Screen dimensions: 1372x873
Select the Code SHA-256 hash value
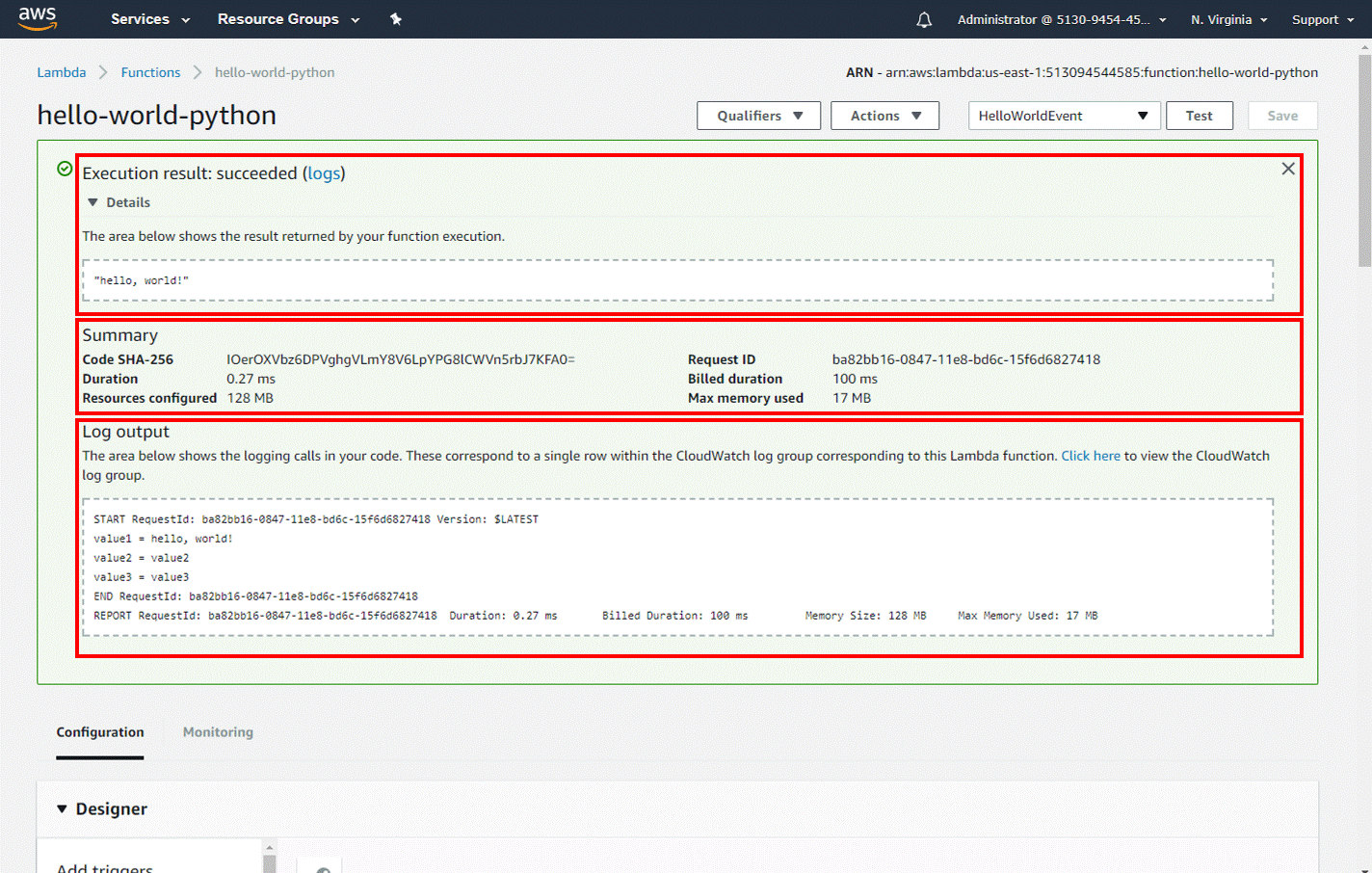pos(401,359)
